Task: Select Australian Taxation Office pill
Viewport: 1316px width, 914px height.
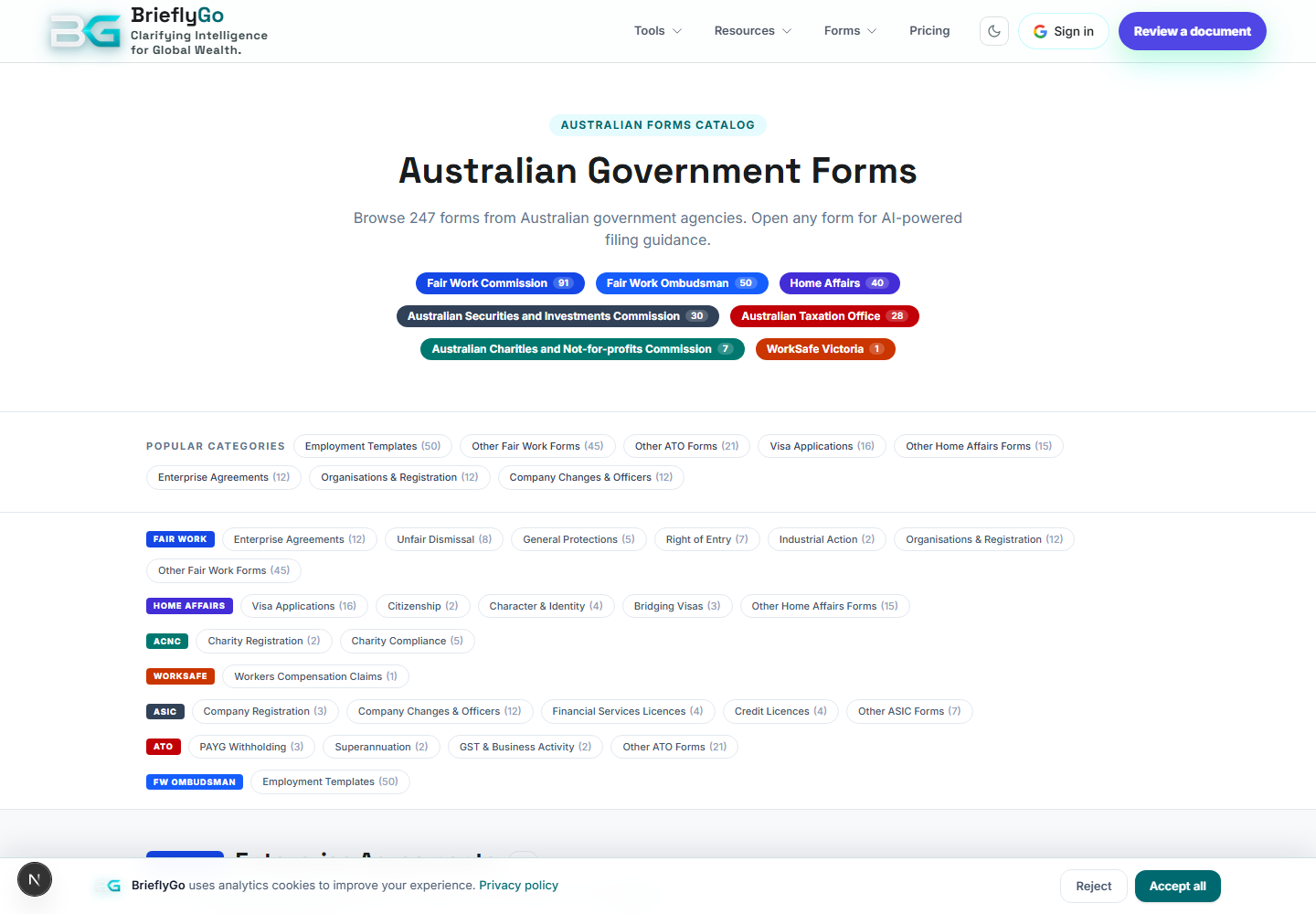Action: click(824, 316)
